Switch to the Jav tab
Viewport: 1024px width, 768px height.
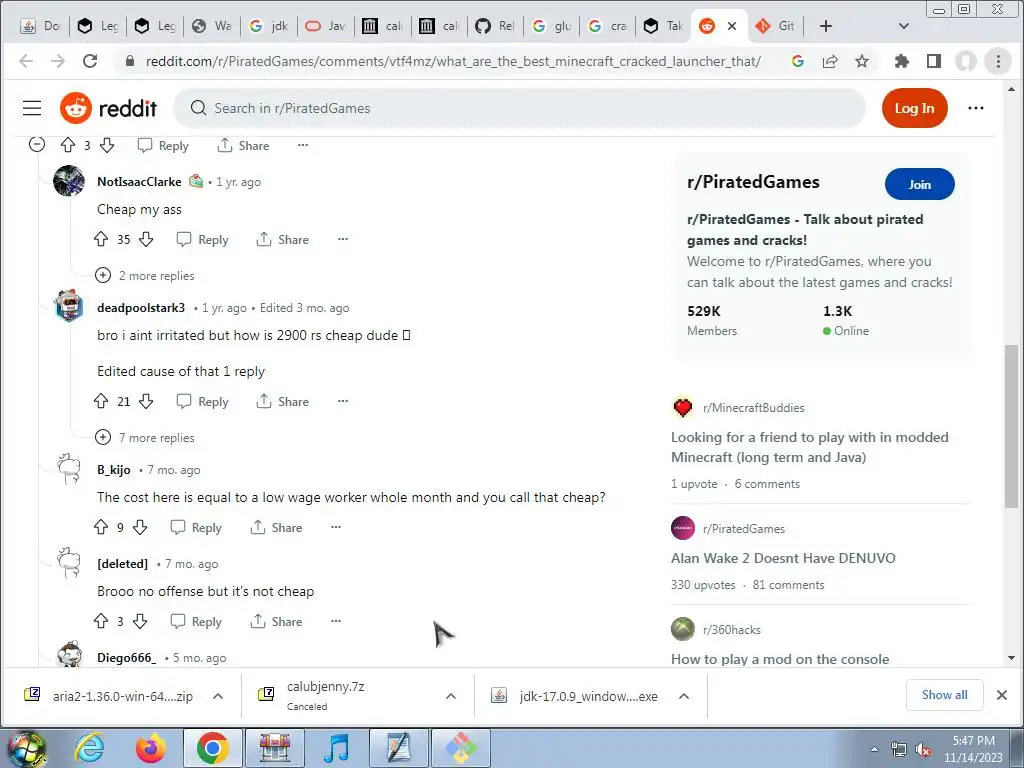click(x=326, y=26)
